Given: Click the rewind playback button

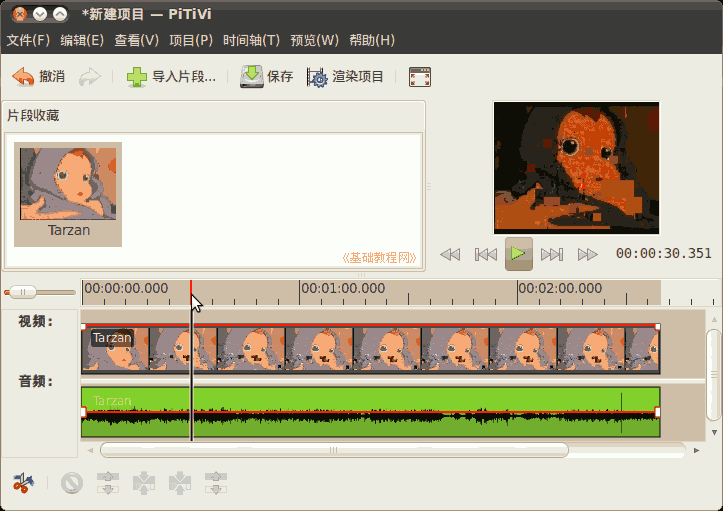Looking at the screenshot, I should point(450,254).
